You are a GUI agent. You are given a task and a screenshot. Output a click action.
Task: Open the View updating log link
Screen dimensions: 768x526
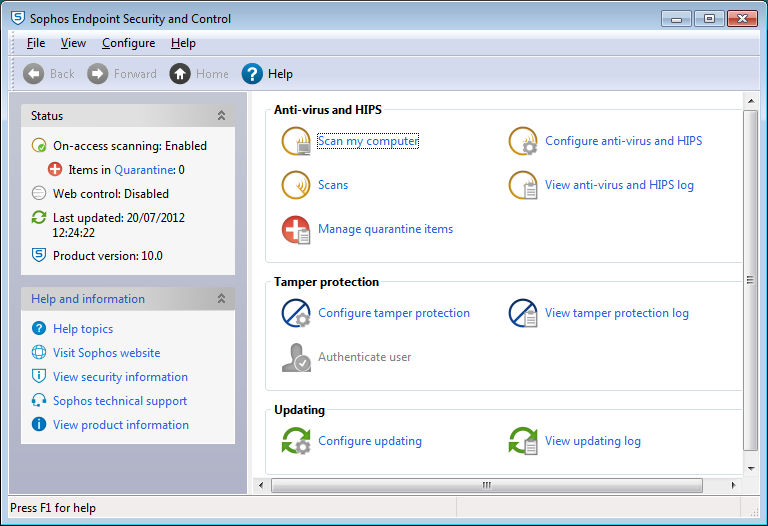[593, 441]
